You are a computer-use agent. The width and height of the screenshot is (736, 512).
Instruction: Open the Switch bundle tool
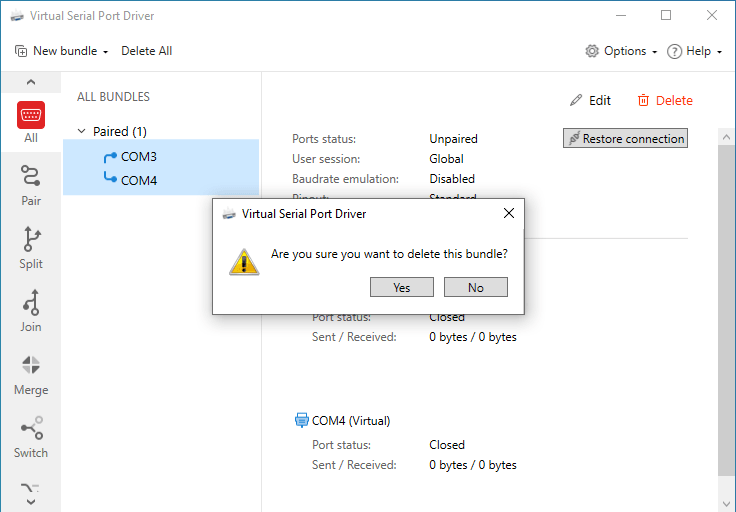coord(31,437)
